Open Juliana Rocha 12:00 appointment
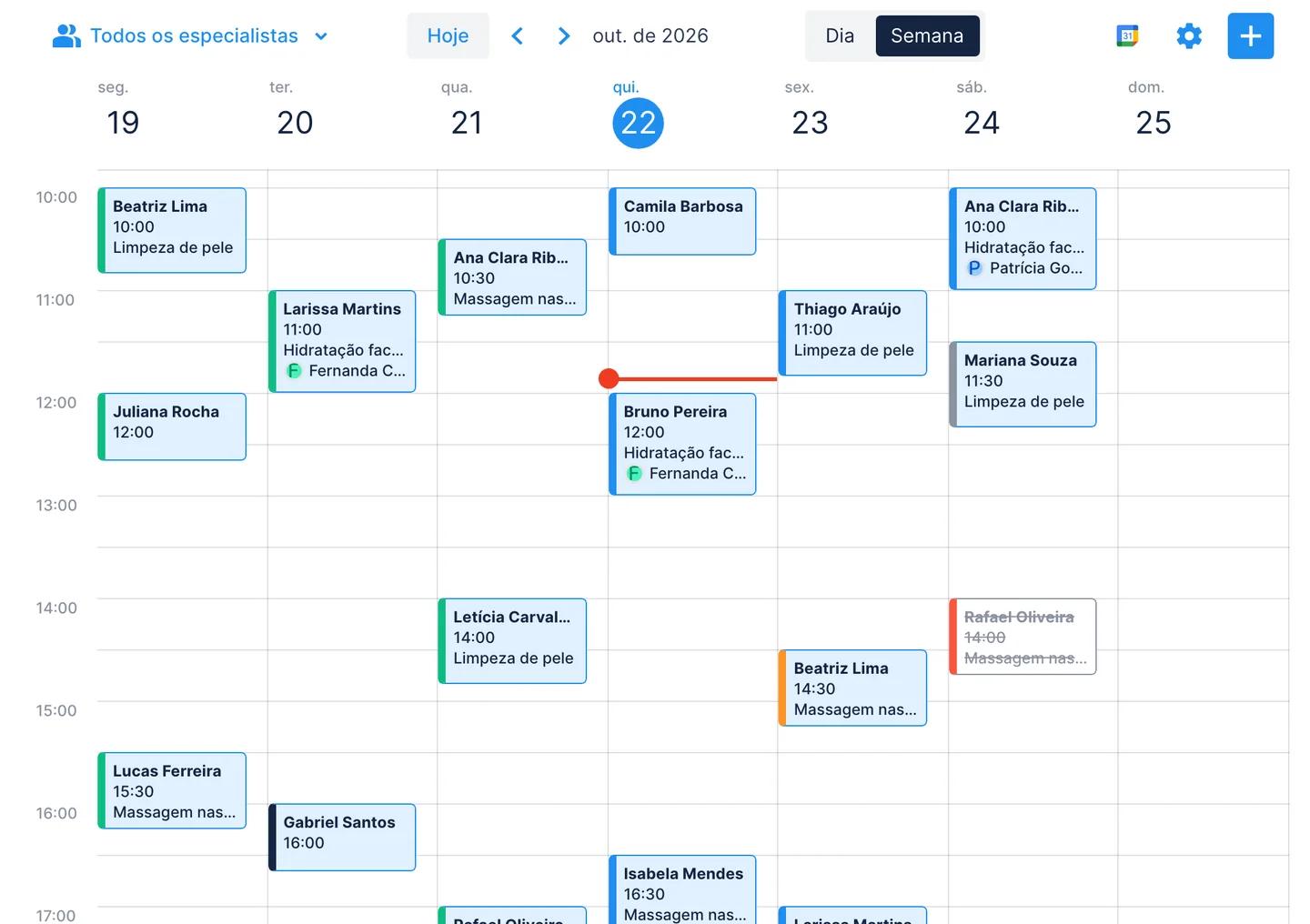The width and height of the screenshot is (1310, 924). [172, 427]
